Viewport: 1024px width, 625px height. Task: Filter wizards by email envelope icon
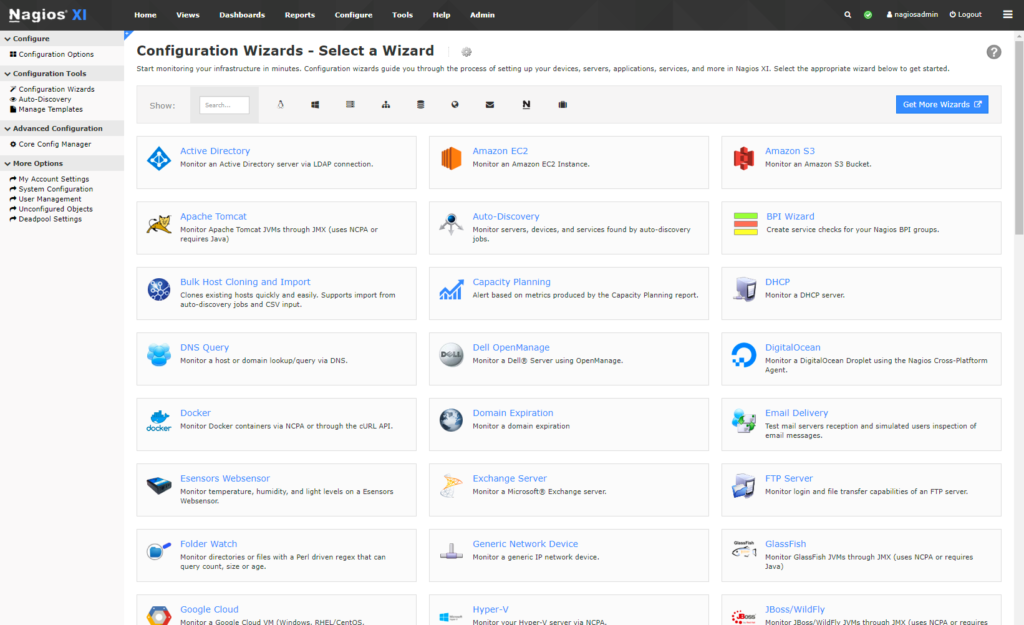point(490,104)
